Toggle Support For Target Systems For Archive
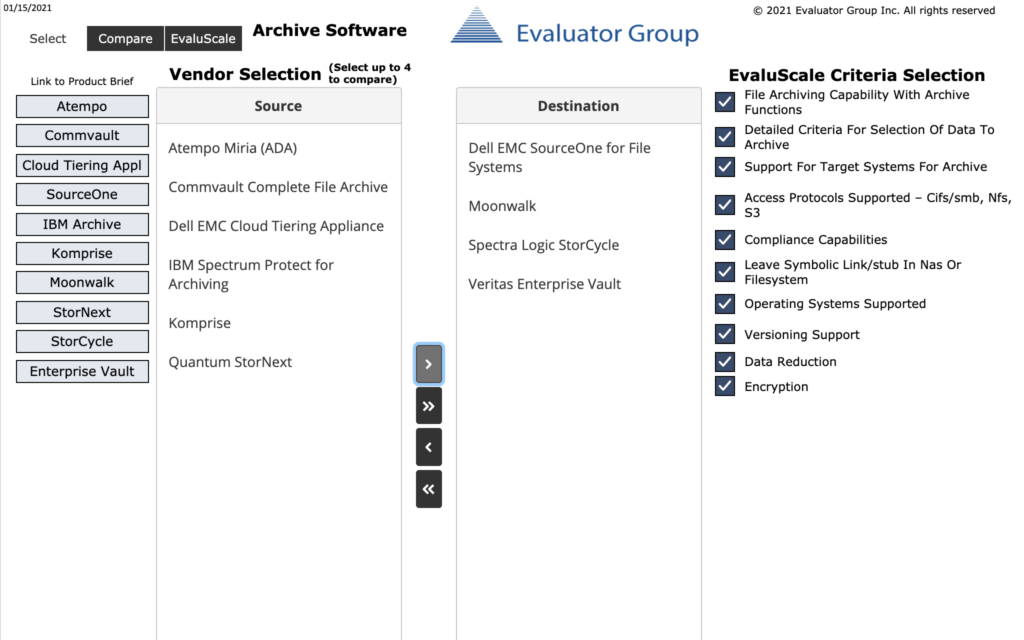The width and height of the screenshot is (1024, 640). [724, 167]
